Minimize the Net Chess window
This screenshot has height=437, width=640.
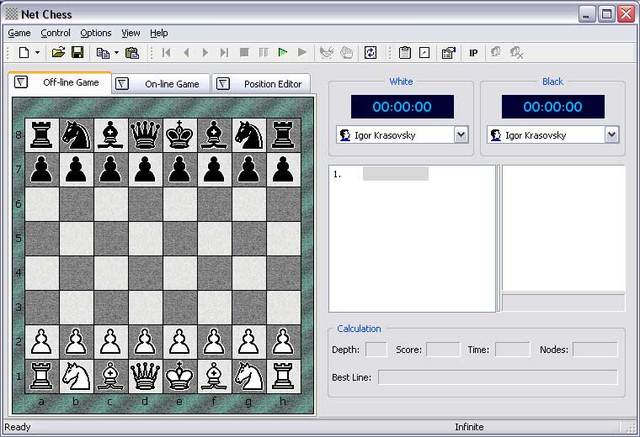pyautogui.click(x=587, y=15)
